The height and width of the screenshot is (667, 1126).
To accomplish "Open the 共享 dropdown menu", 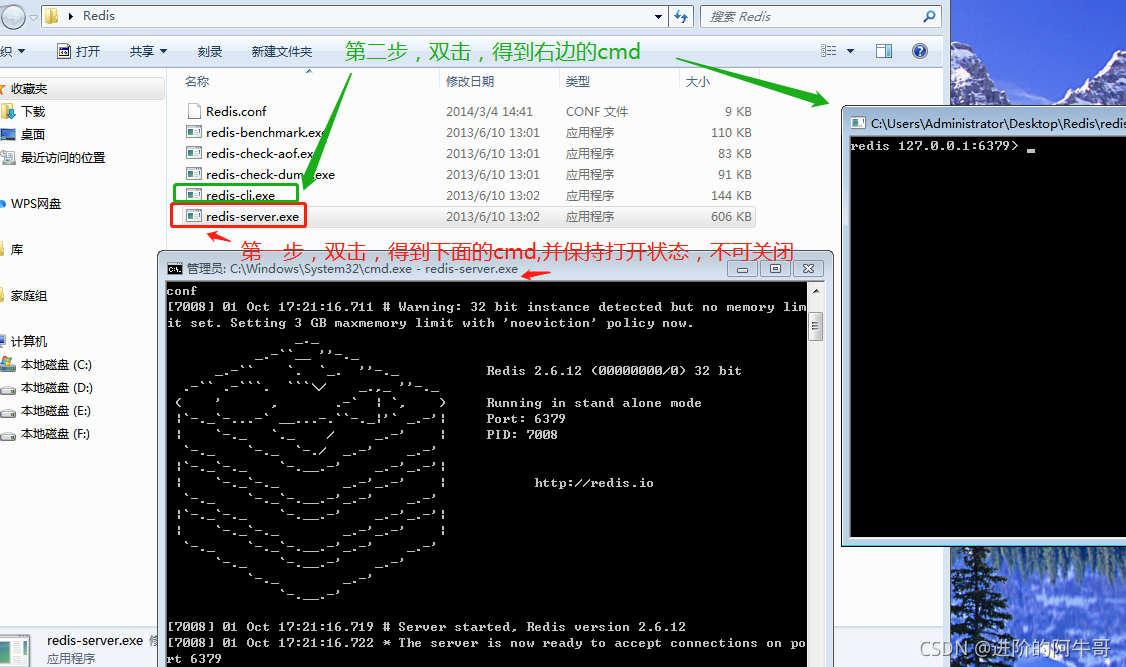I will click(x=148, y=51).
